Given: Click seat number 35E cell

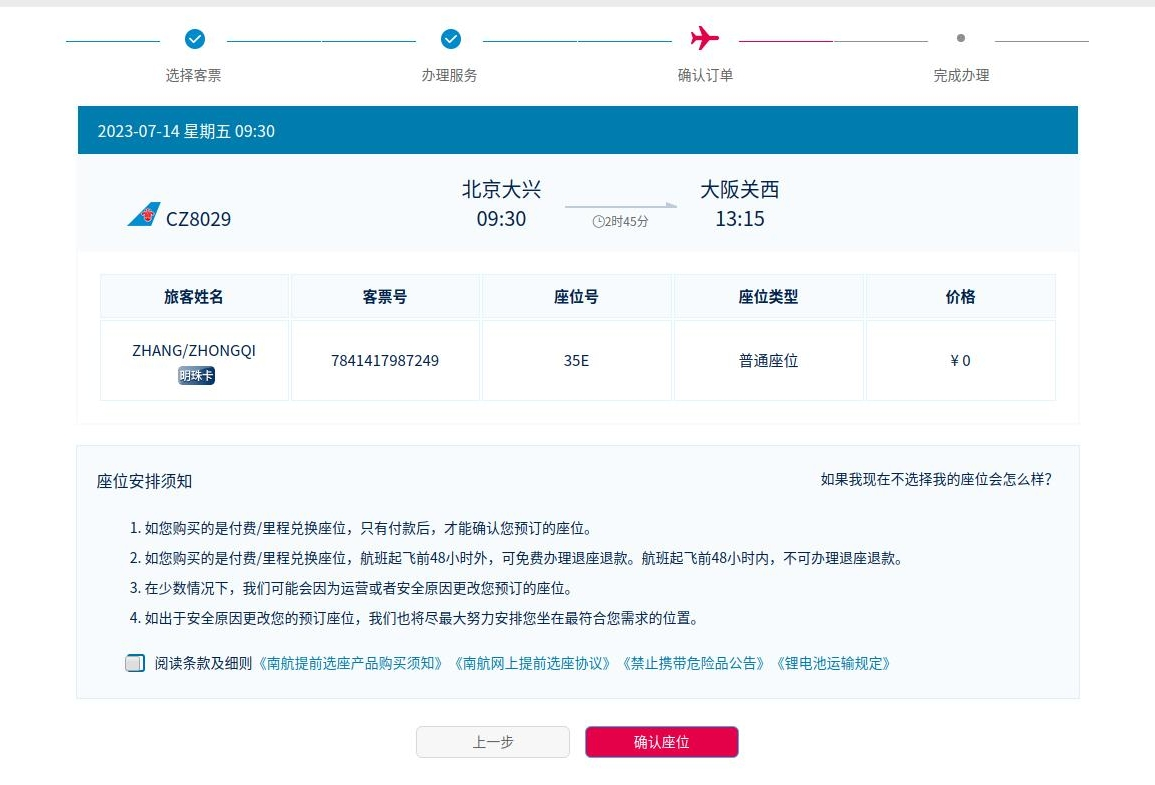Looking at the screenshot, I should pyautogui.click(x=577, y=360).
